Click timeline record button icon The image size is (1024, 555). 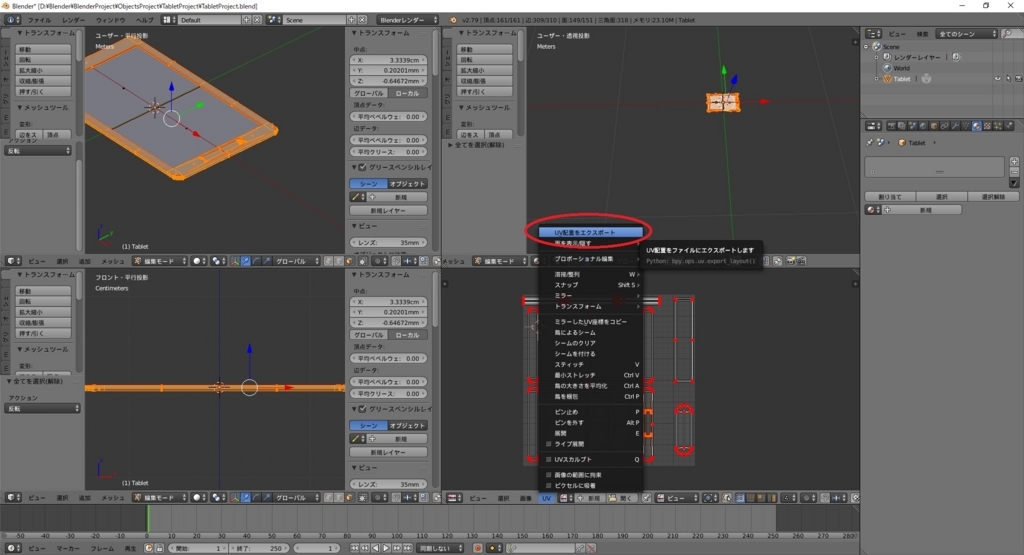pos(478,548)
